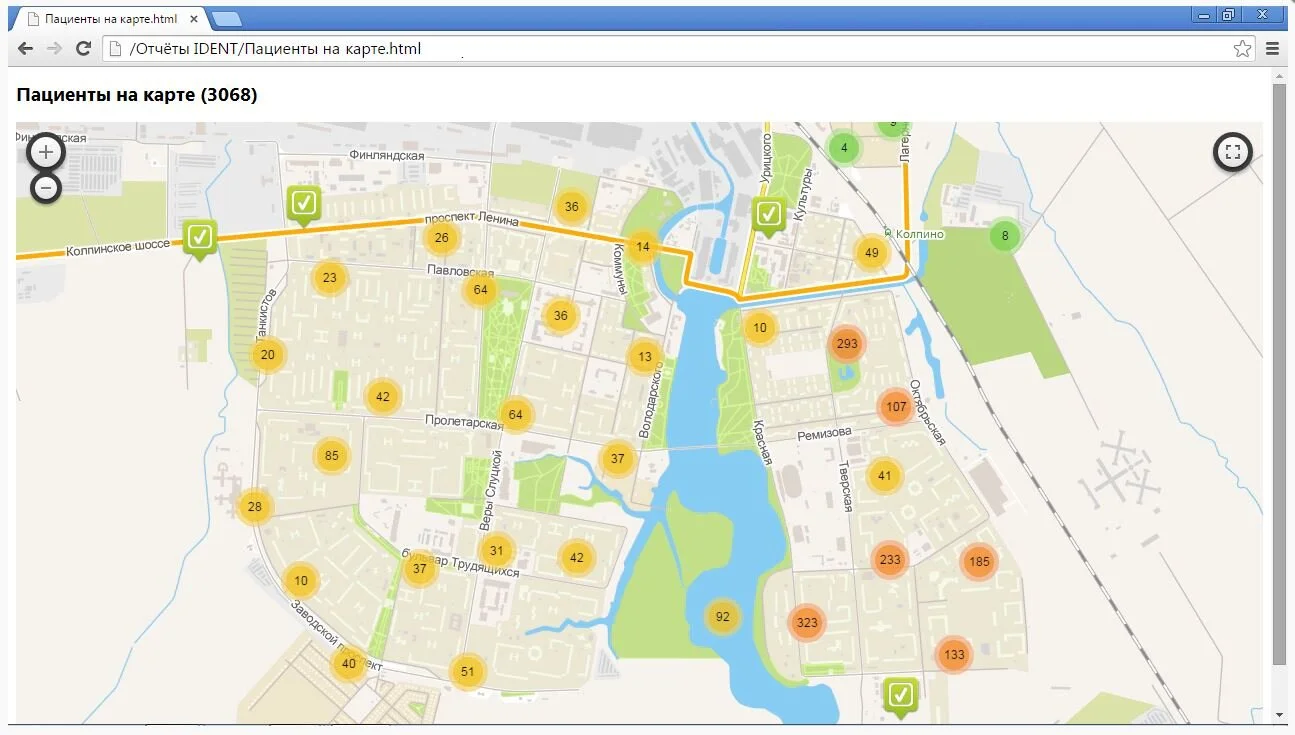Open the cluster with 28 patients
This screenshot has height=735, width=1295.
255,507
